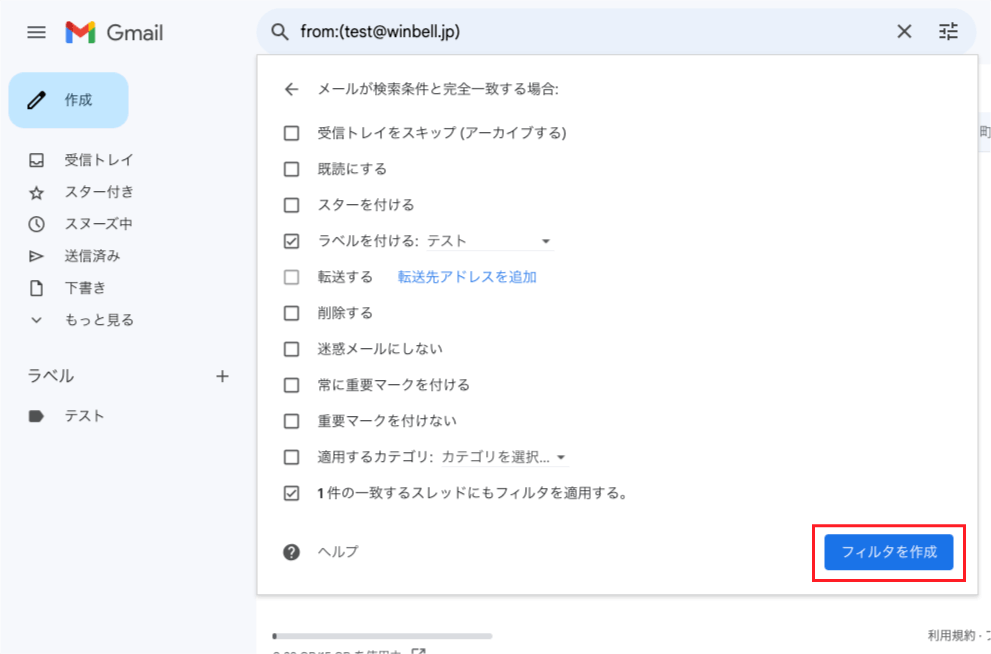Open search options sliders icon
Viewport: 991px width, 654px height.
(x=948, y=31)
